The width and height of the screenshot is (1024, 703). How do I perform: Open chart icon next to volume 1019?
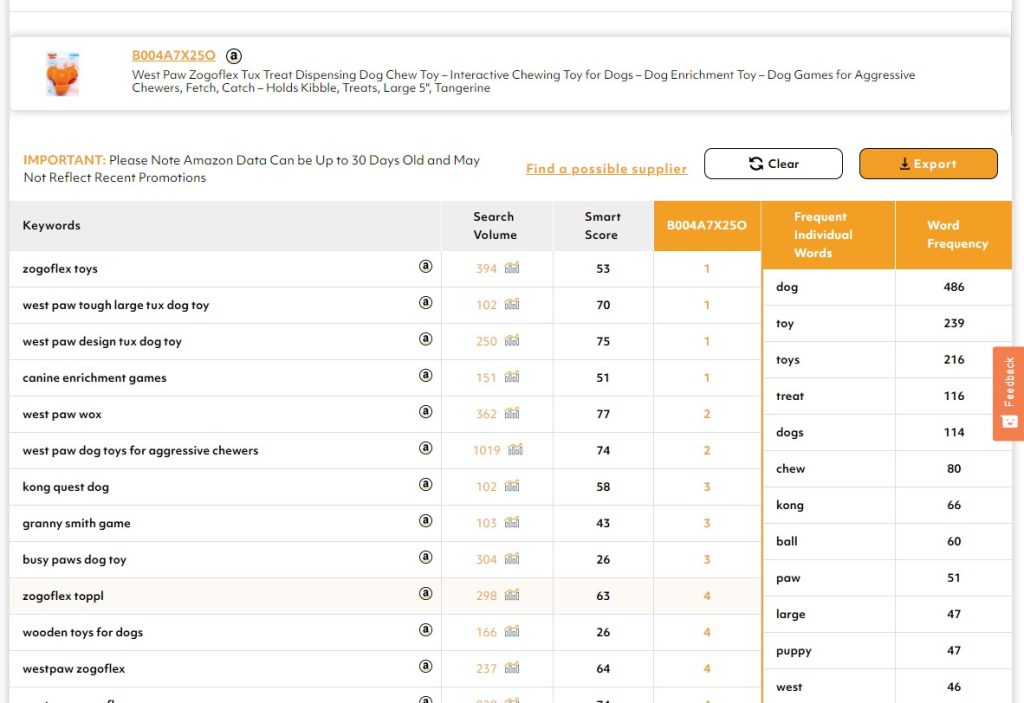pyautogui.click(x=515, y=450)
